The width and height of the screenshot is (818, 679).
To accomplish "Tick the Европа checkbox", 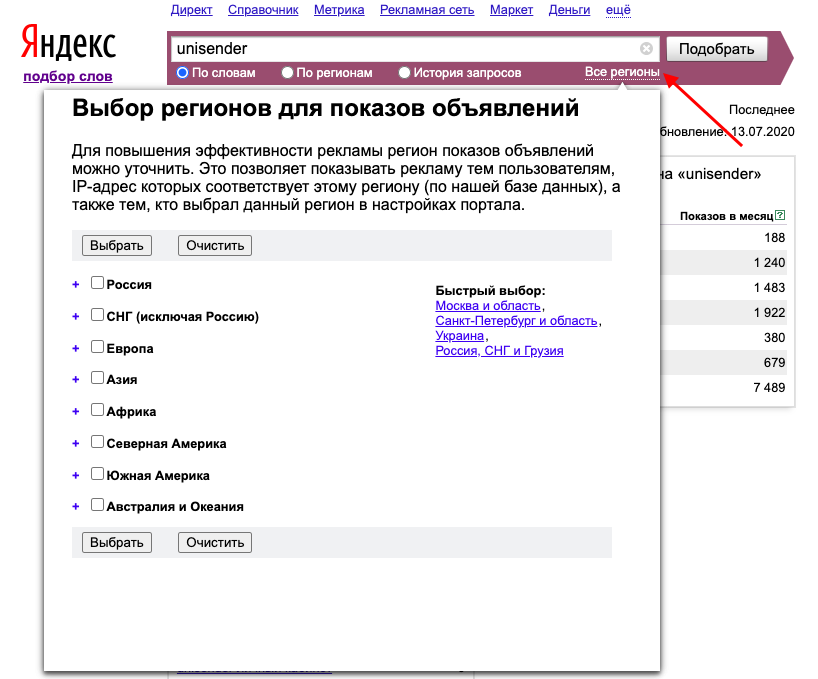I will (x=97, y=347).
